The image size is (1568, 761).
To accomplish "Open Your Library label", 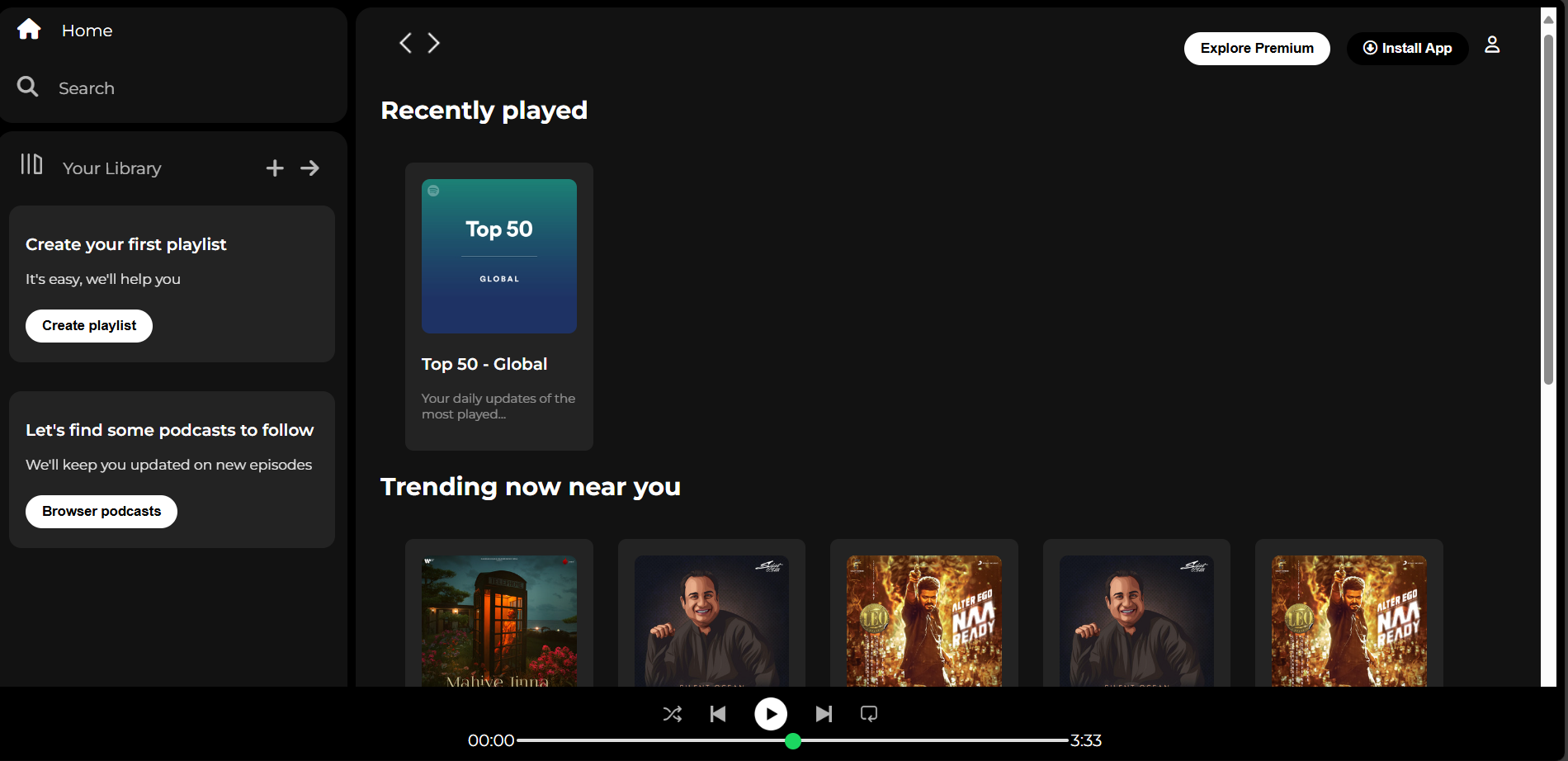I will 112,168.
